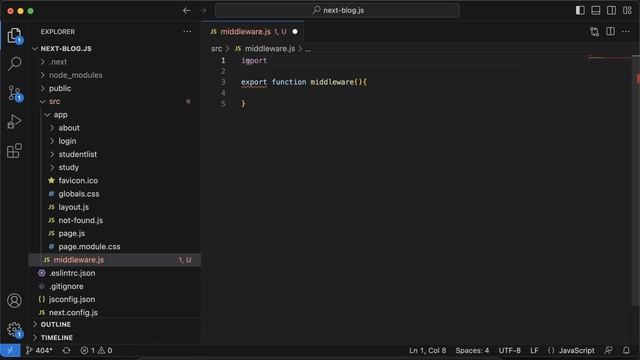Split the editor to the right

click(x=610, y=31)
